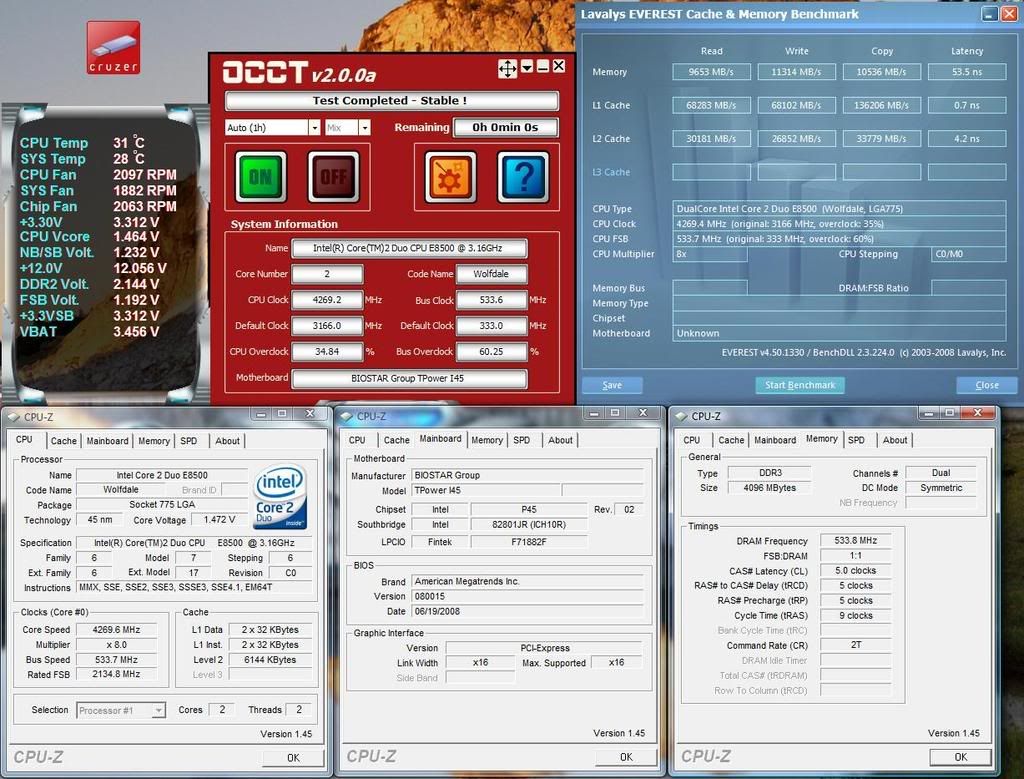Screen dimensions: 1024x779
Task: Open OCCT help with the blue question mark
Action: coord(523,177)
